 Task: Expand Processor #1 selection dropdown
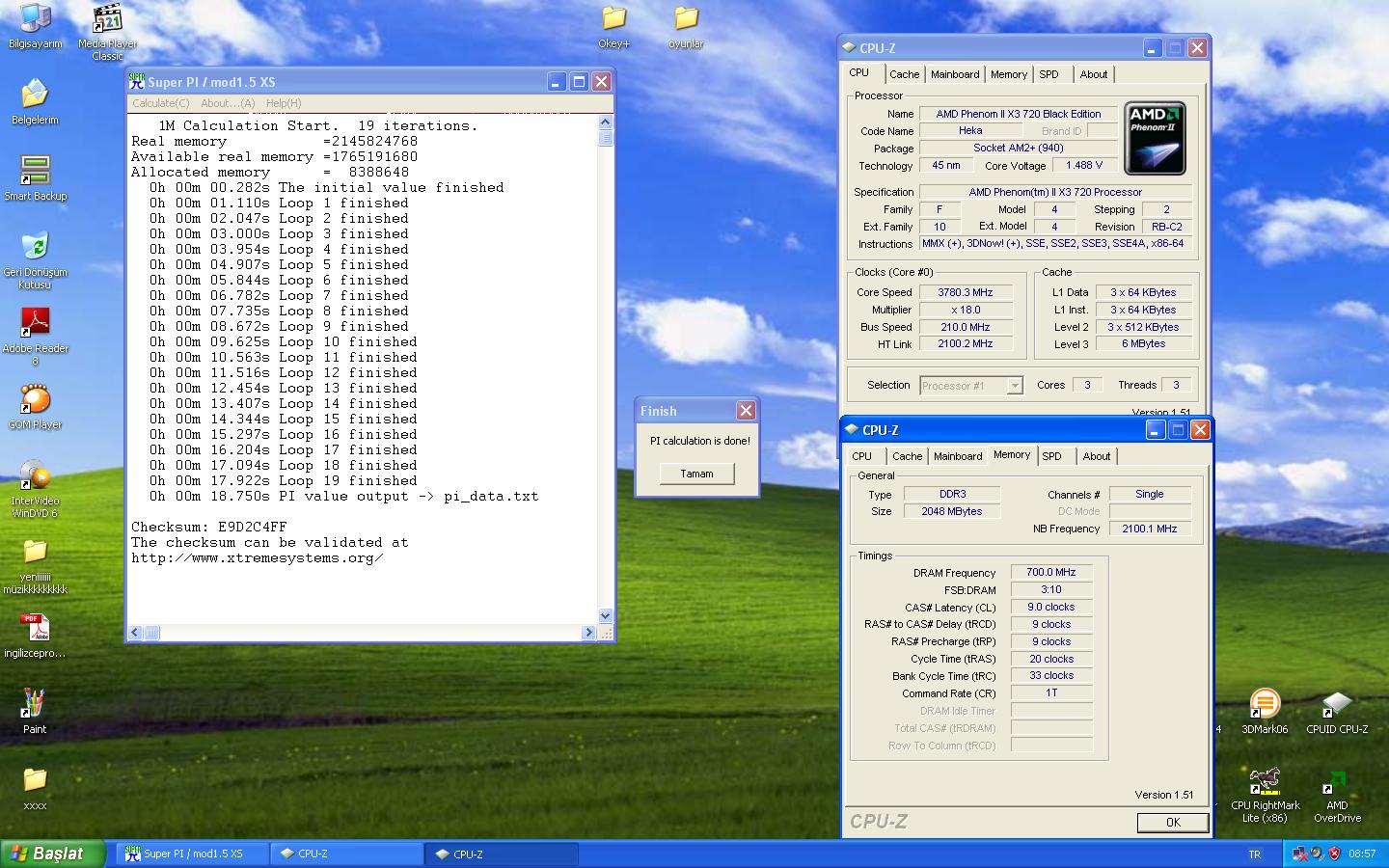point(1015,386)
